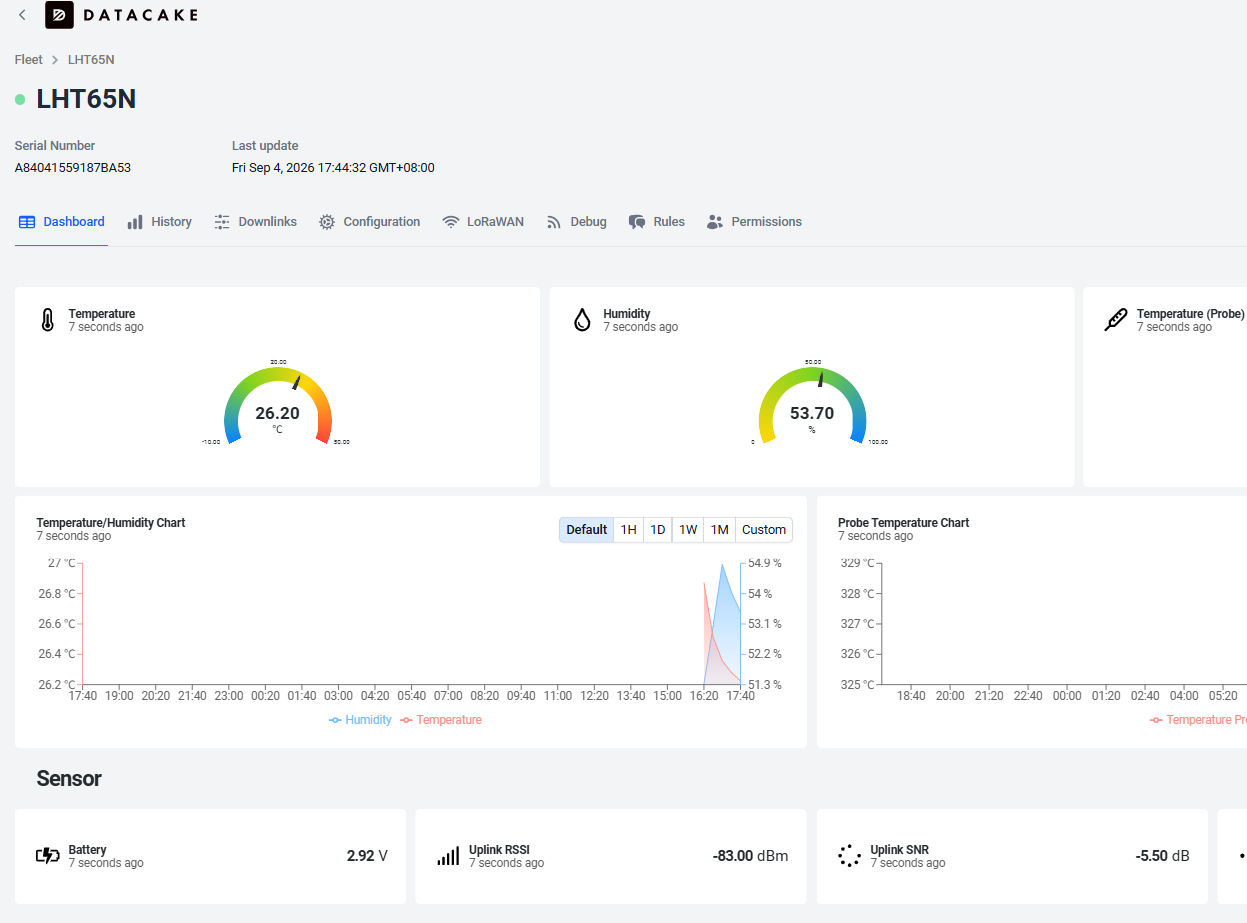Viewport: 1247px width, 923px height.
Task: Click the LHT65N device title
Action: 86,99
